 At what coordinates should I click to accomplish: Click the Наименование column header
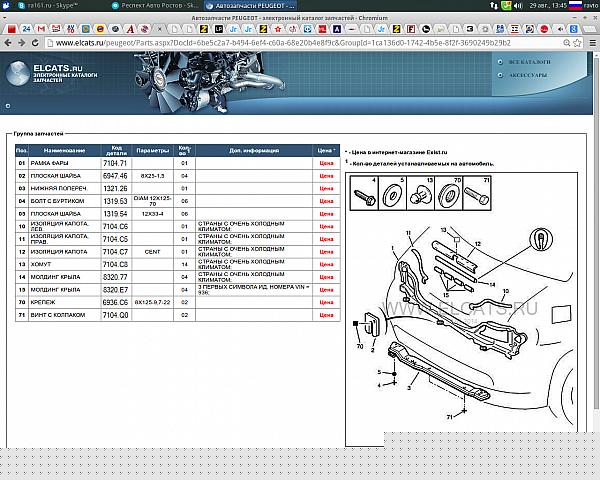point(64,150)
